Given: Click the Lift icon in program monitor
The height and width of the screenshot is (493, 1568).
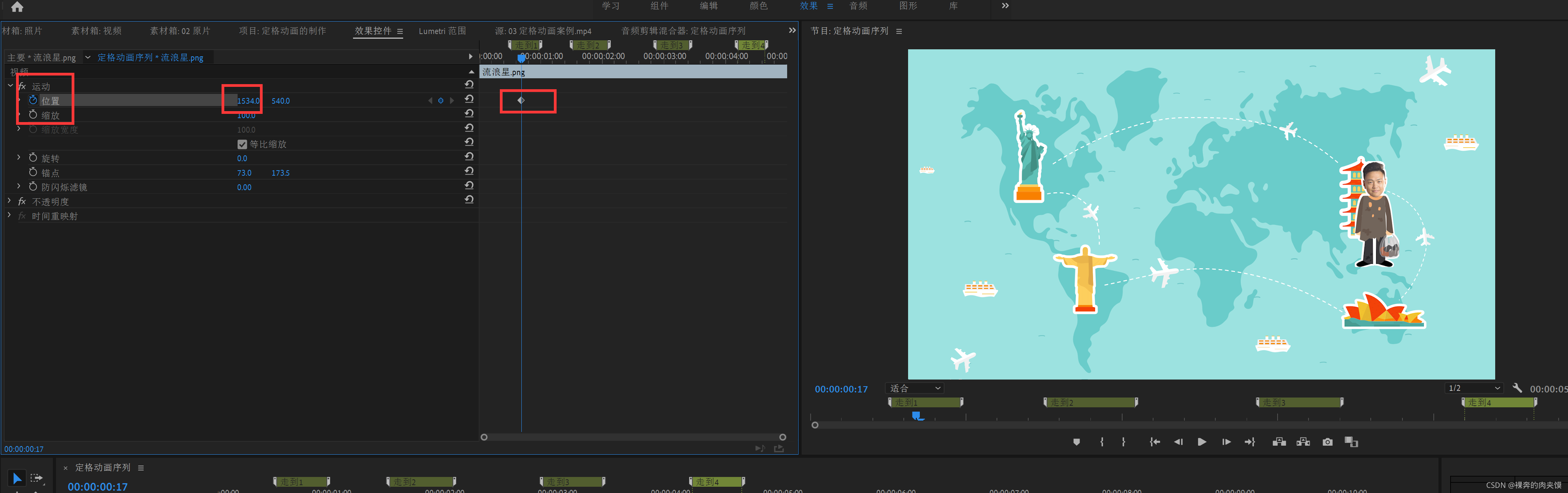Looking at the screenshot, I should [x=1279, y=442].
